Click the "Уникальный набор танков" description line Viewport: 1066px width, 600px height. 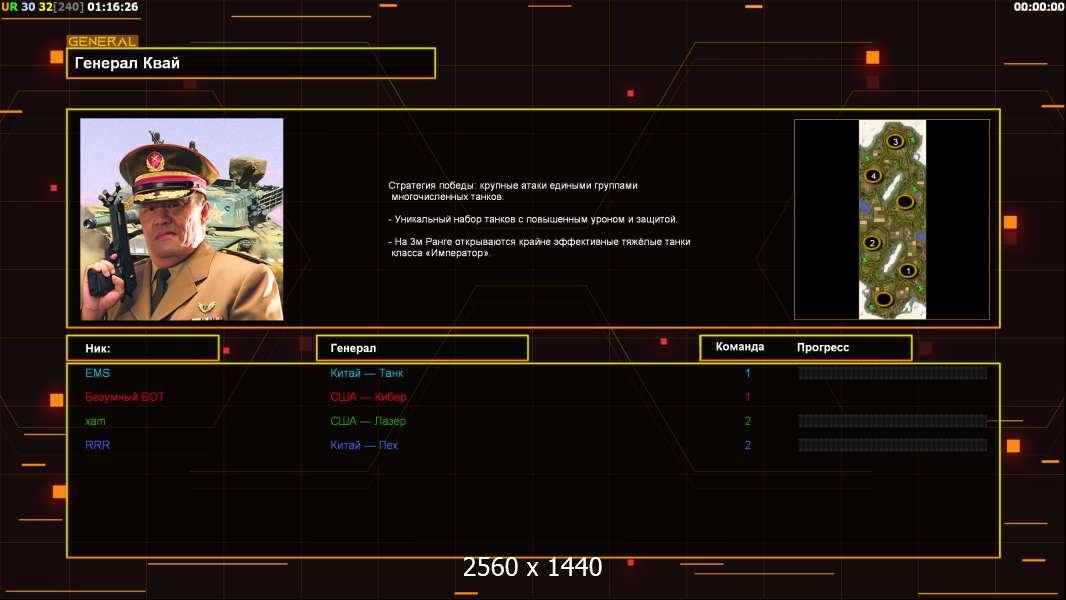[x=533, y=219]
